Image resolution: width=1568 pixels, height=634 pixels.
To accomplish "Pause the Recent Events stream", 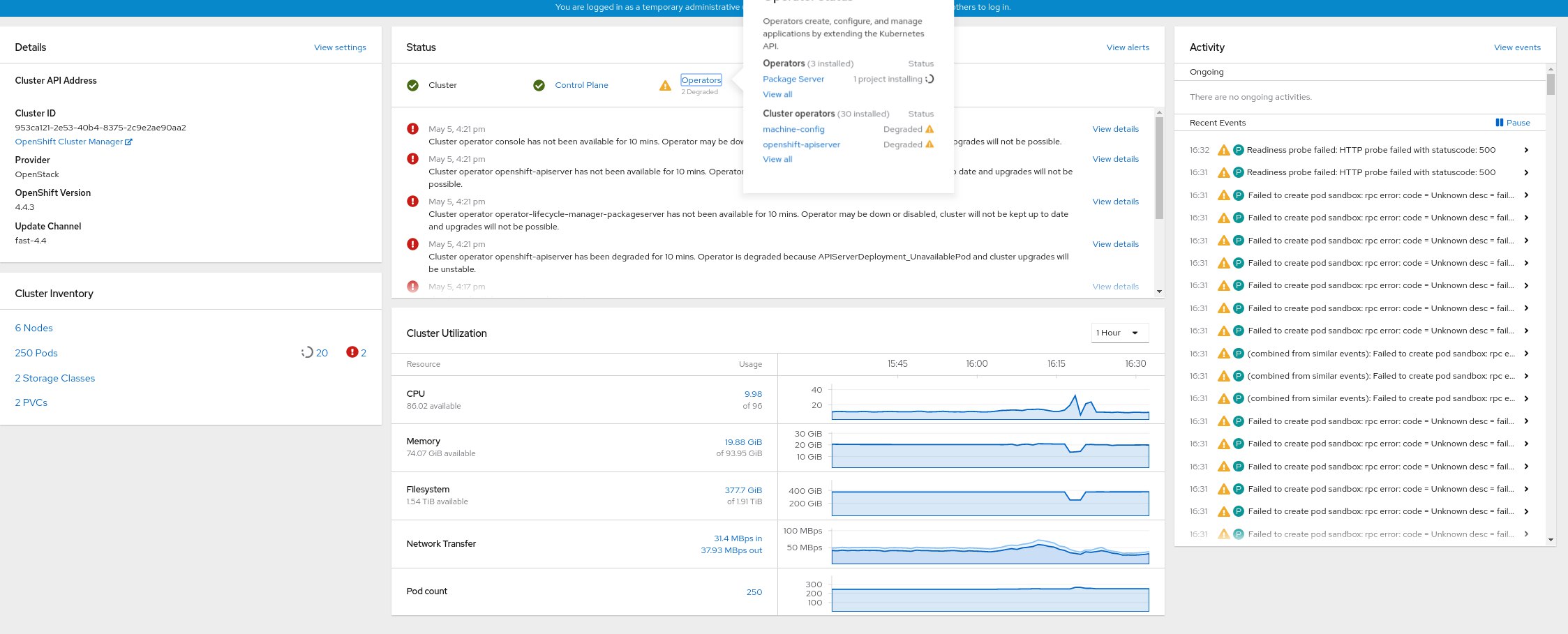I will (x=1512, y=123).
